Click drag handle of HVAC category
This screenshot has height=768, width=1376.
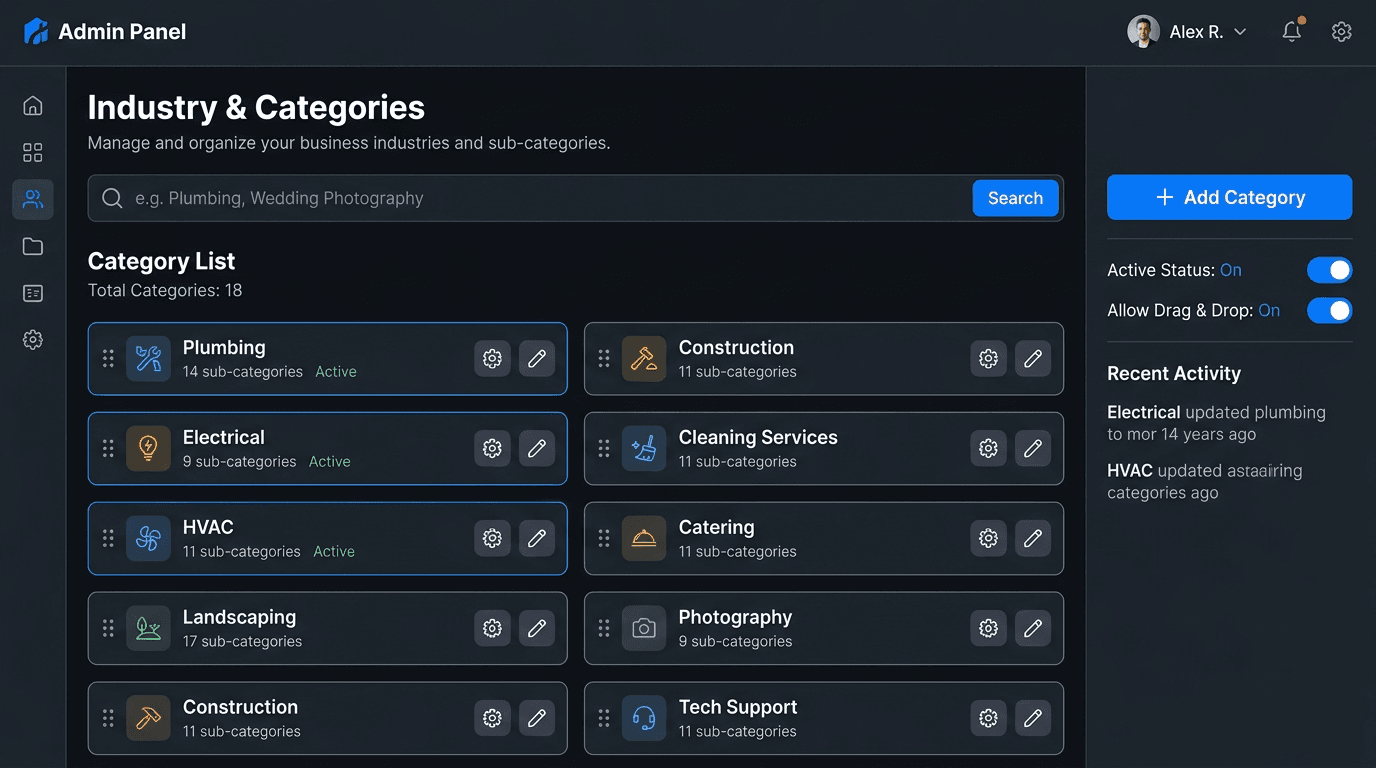(x=108, y=539)
